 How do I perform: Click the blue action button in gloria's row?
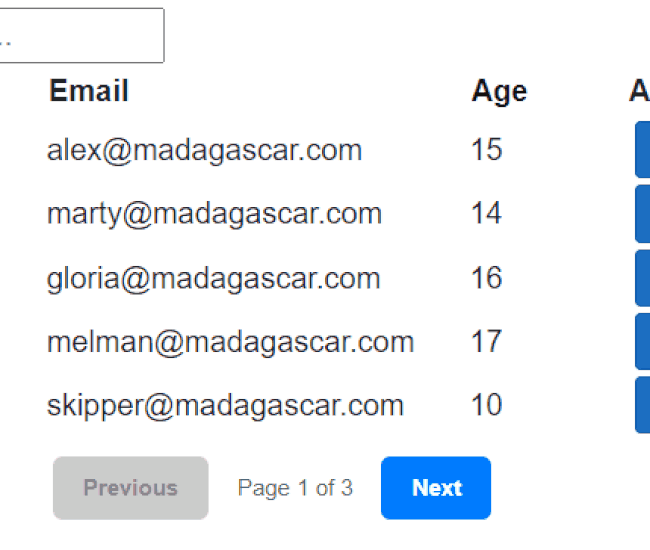(643, 278)
